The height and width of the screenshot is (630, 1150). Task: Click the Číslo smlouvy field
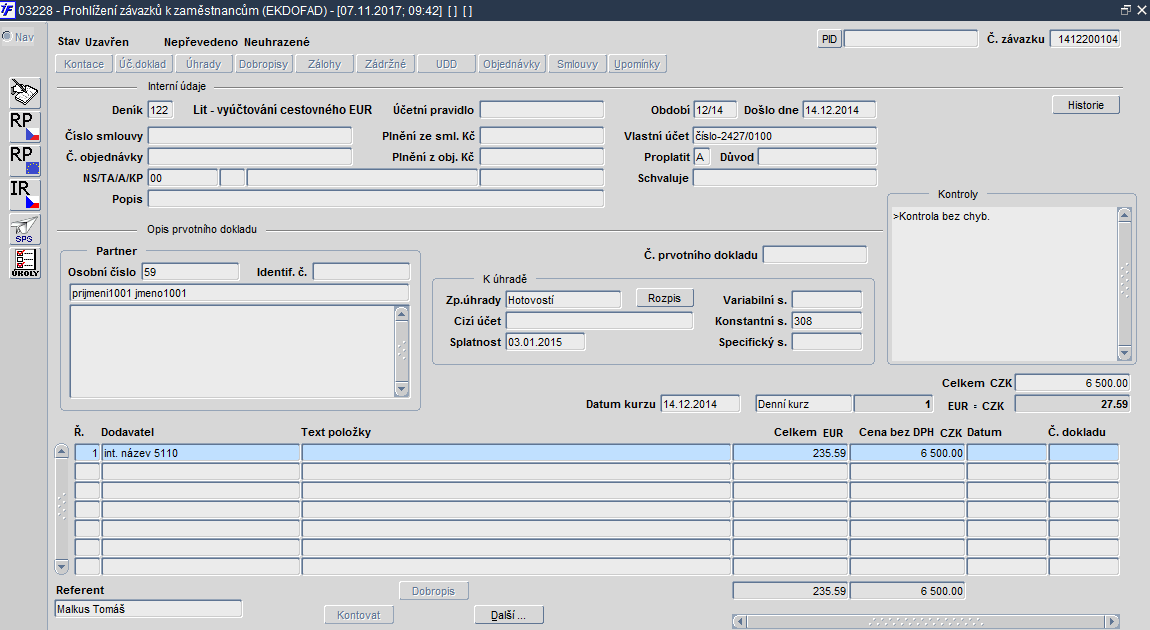click(250, 136)
